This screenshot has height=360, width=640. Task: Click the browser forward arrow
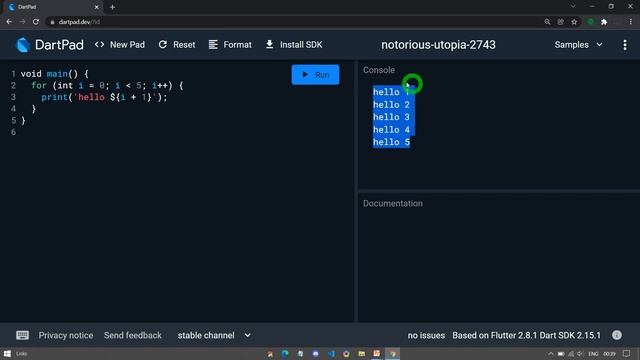tap(22, 22)
